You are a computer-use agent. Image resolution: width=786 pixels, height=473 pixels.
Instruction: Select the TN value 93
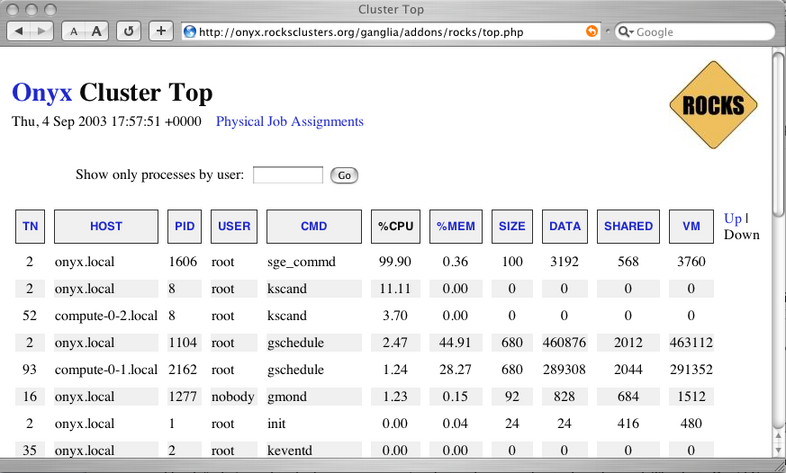click(30, 370)
